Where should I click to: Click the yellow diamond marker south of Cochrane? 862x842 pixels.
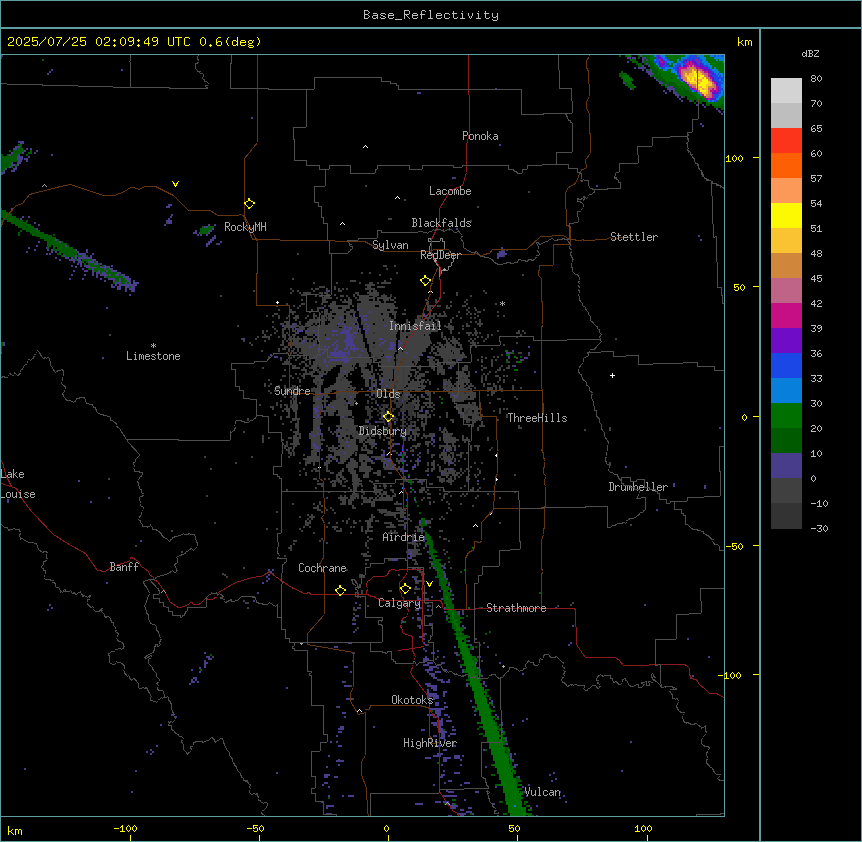coord(340,590)
